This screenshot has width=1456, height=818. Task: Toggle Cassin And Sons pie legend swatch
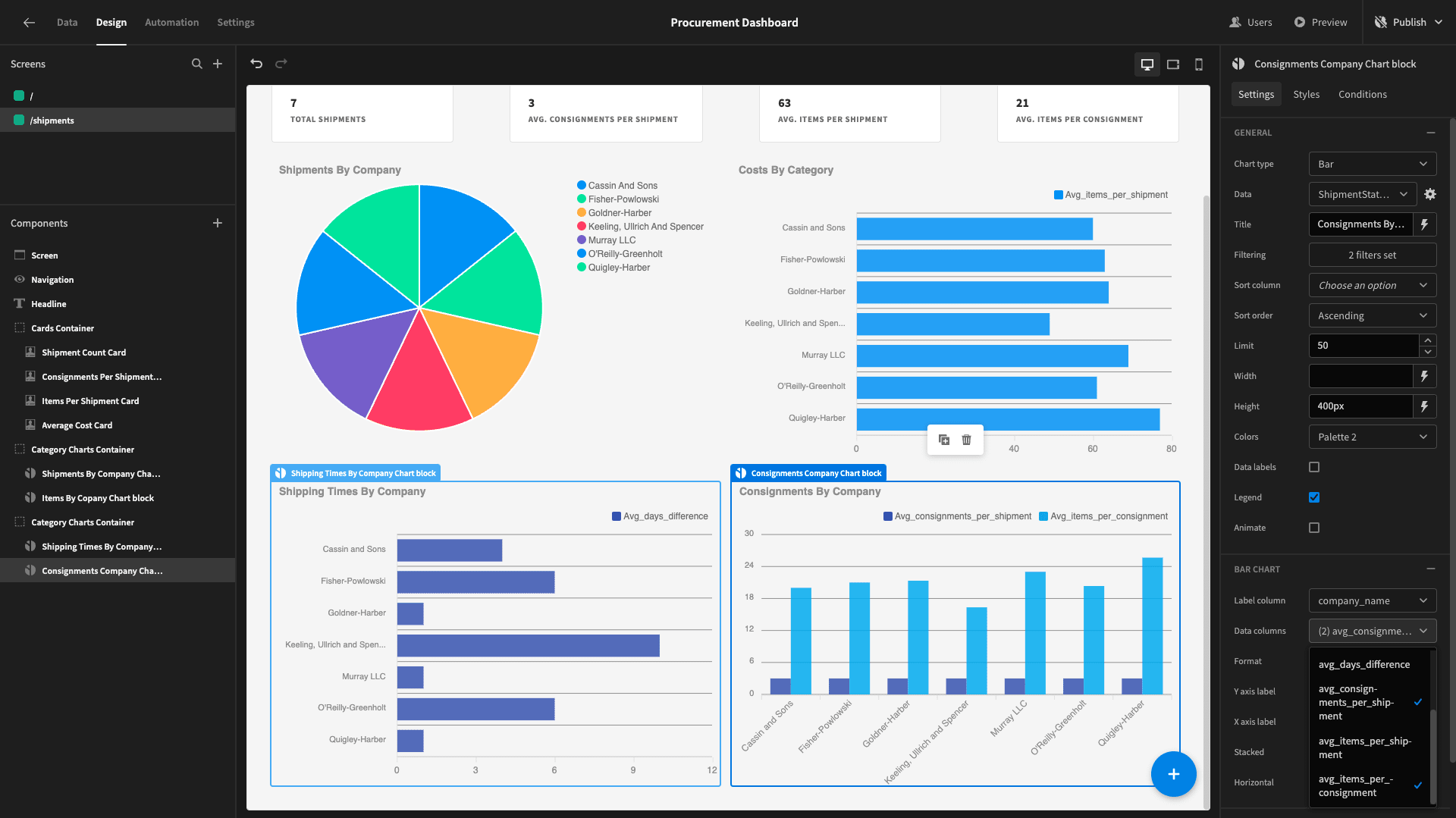click(582, 186)
